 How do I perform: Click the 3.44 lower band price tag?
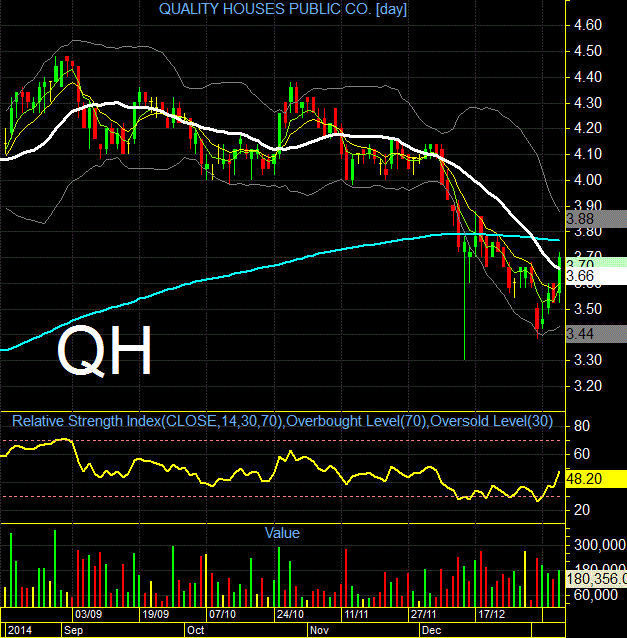pos(596,334)
